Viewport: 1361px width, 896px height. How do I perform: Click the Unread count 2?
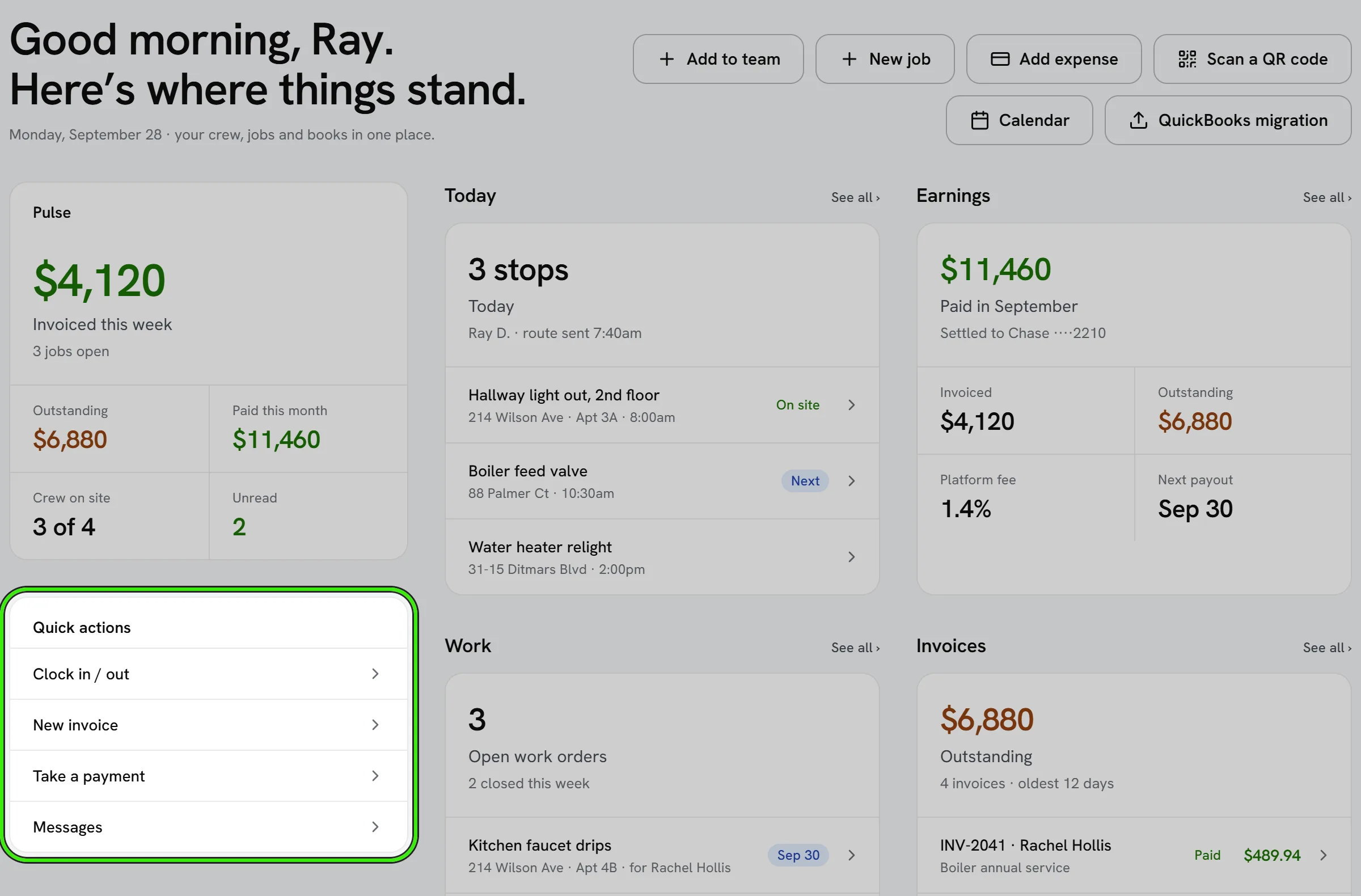coord(239,527)
